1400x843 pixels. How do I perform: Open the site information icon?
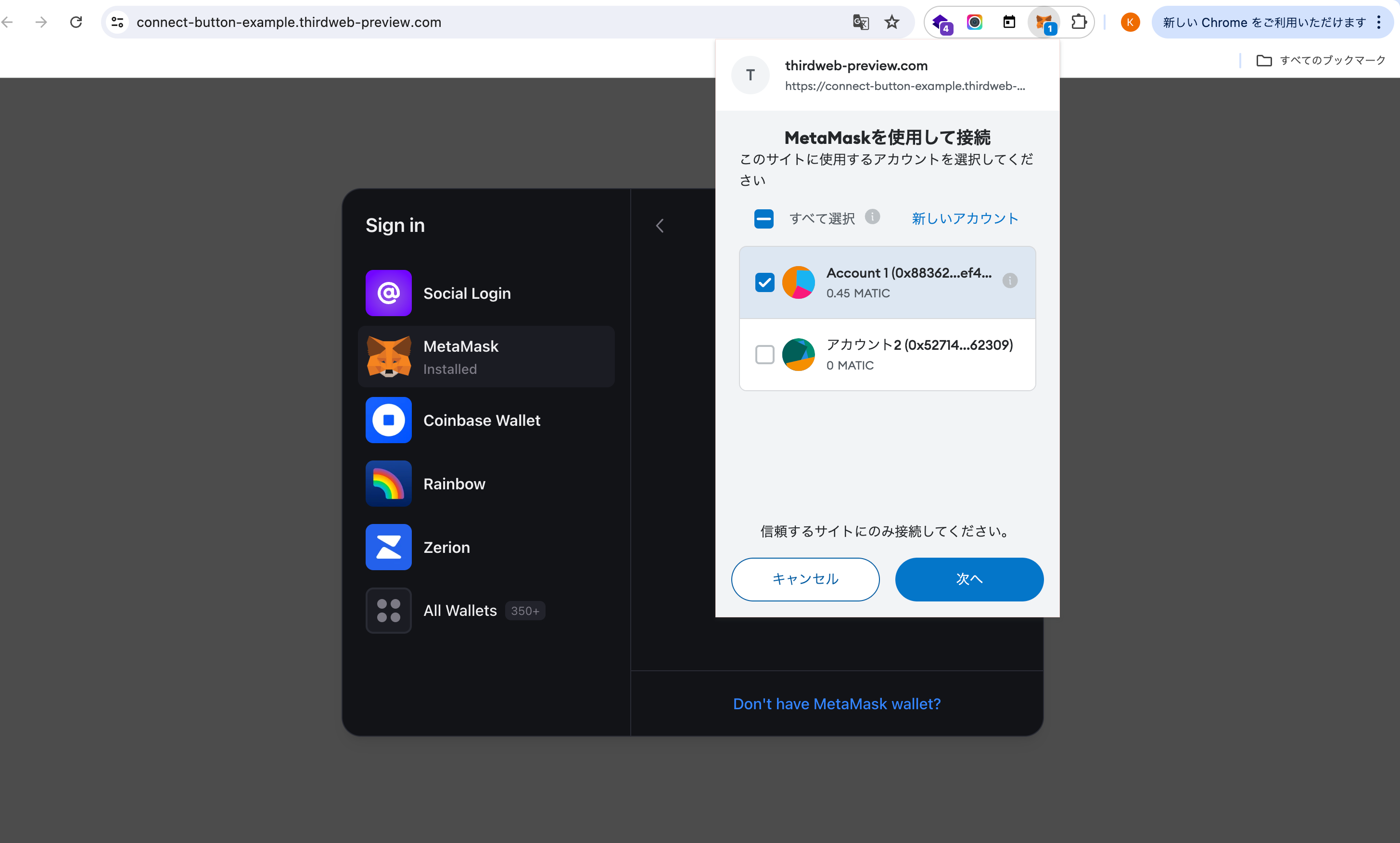pyautogui.click(x=117, y=22)
